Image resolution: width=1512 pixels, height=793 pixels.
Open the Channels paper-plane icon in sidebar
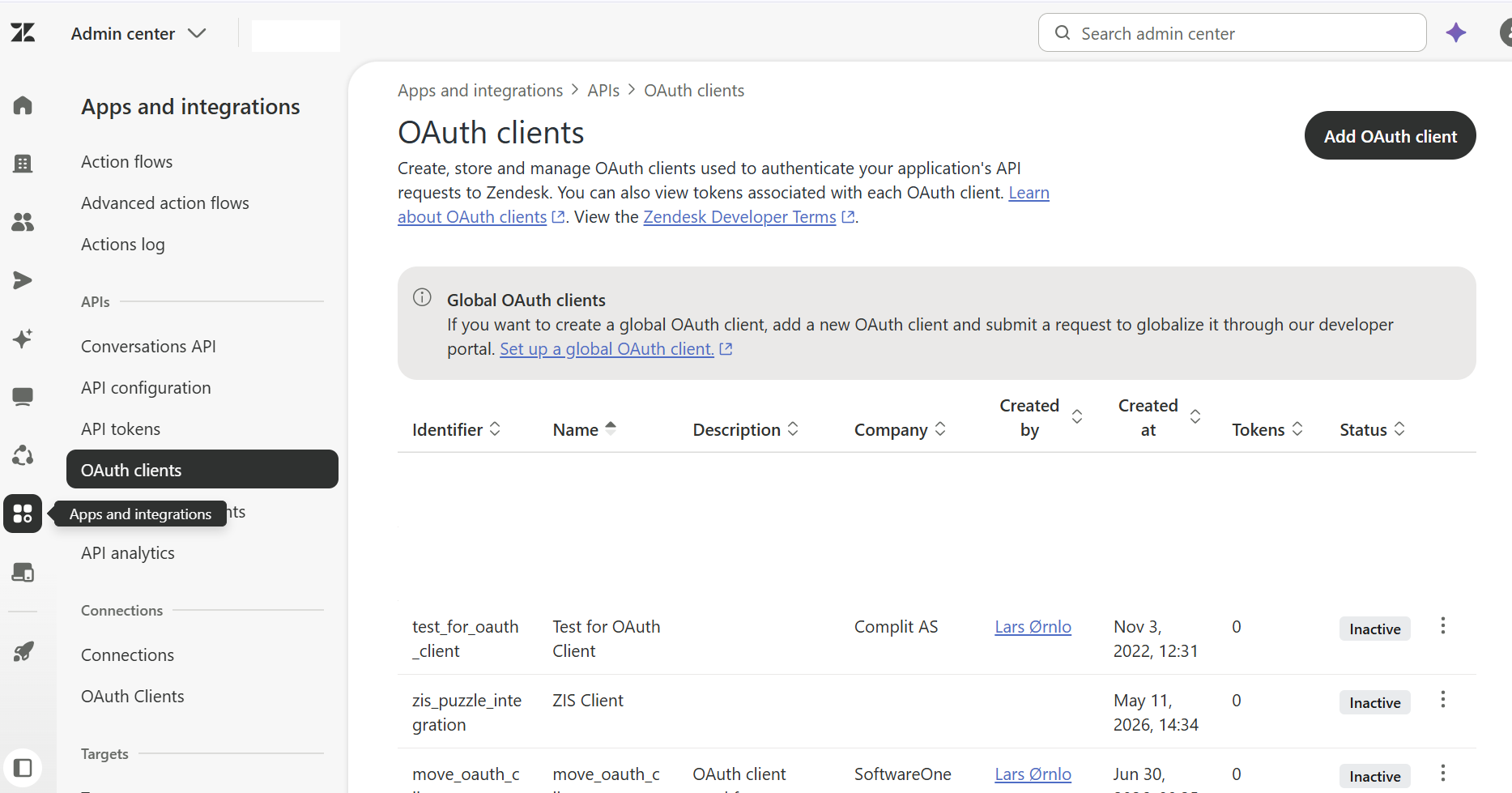coord(23,280)
